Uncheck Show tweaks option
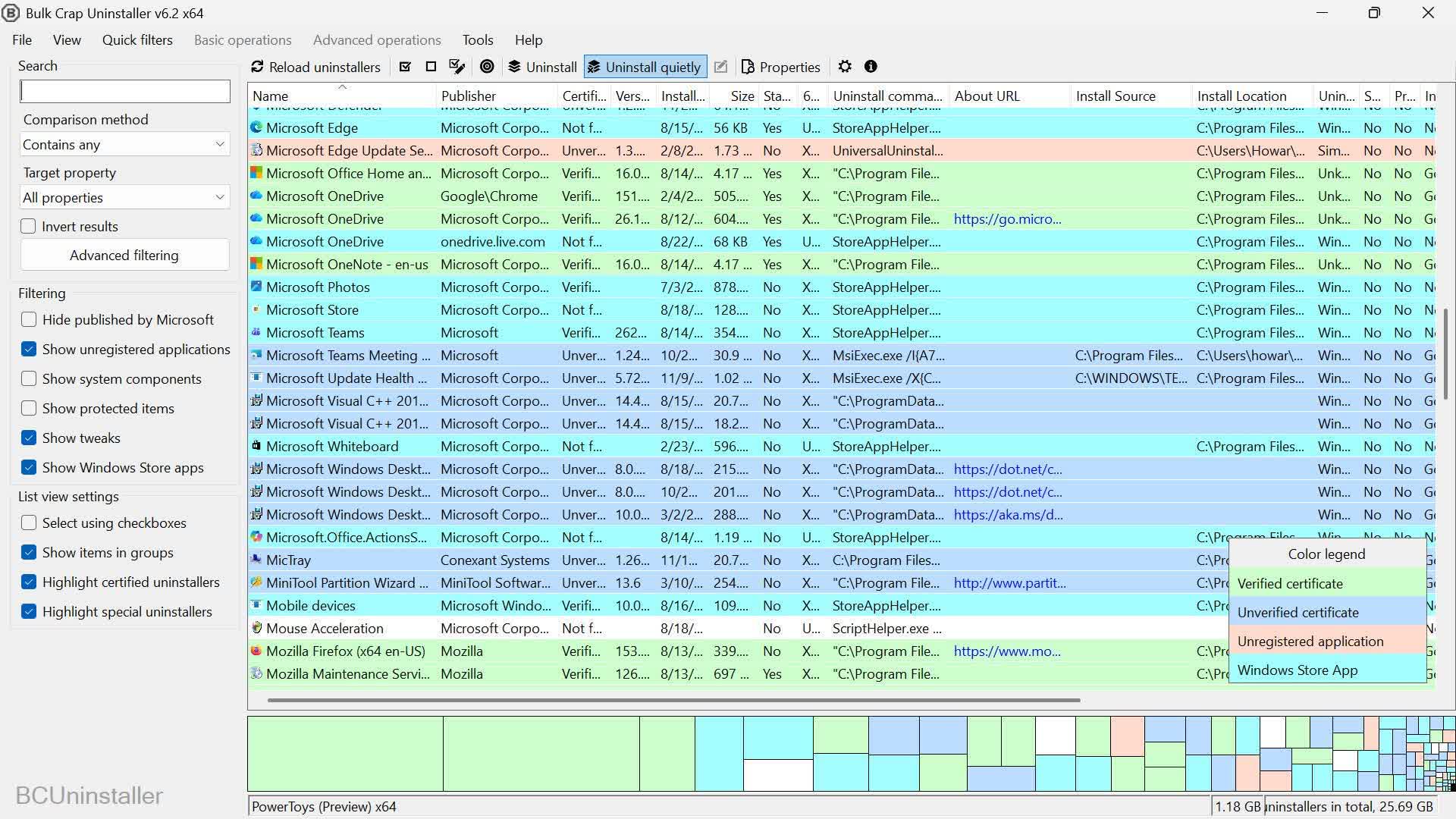 coord(29,438)
